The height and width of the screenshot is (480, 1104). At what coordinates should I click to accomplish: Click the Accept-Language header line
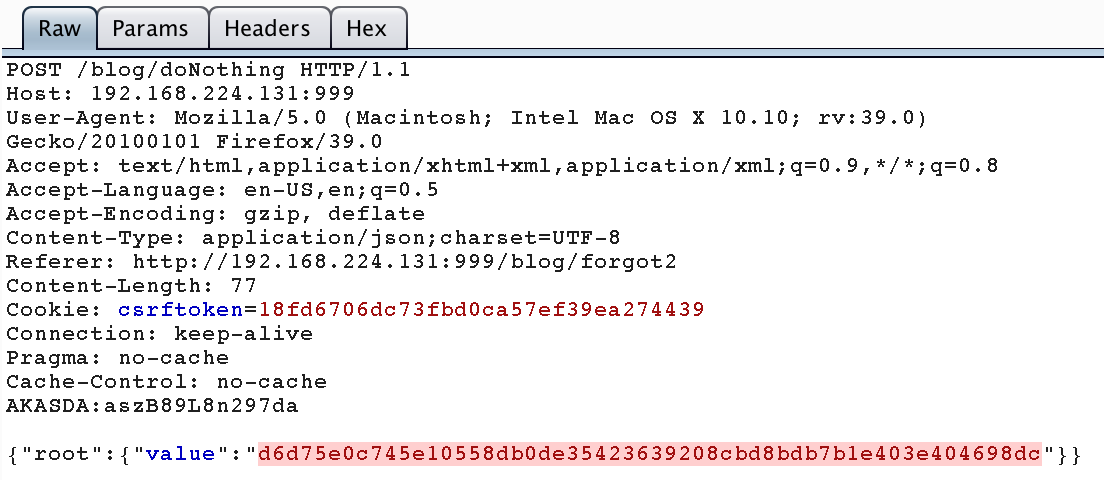(x=222, y=190)
